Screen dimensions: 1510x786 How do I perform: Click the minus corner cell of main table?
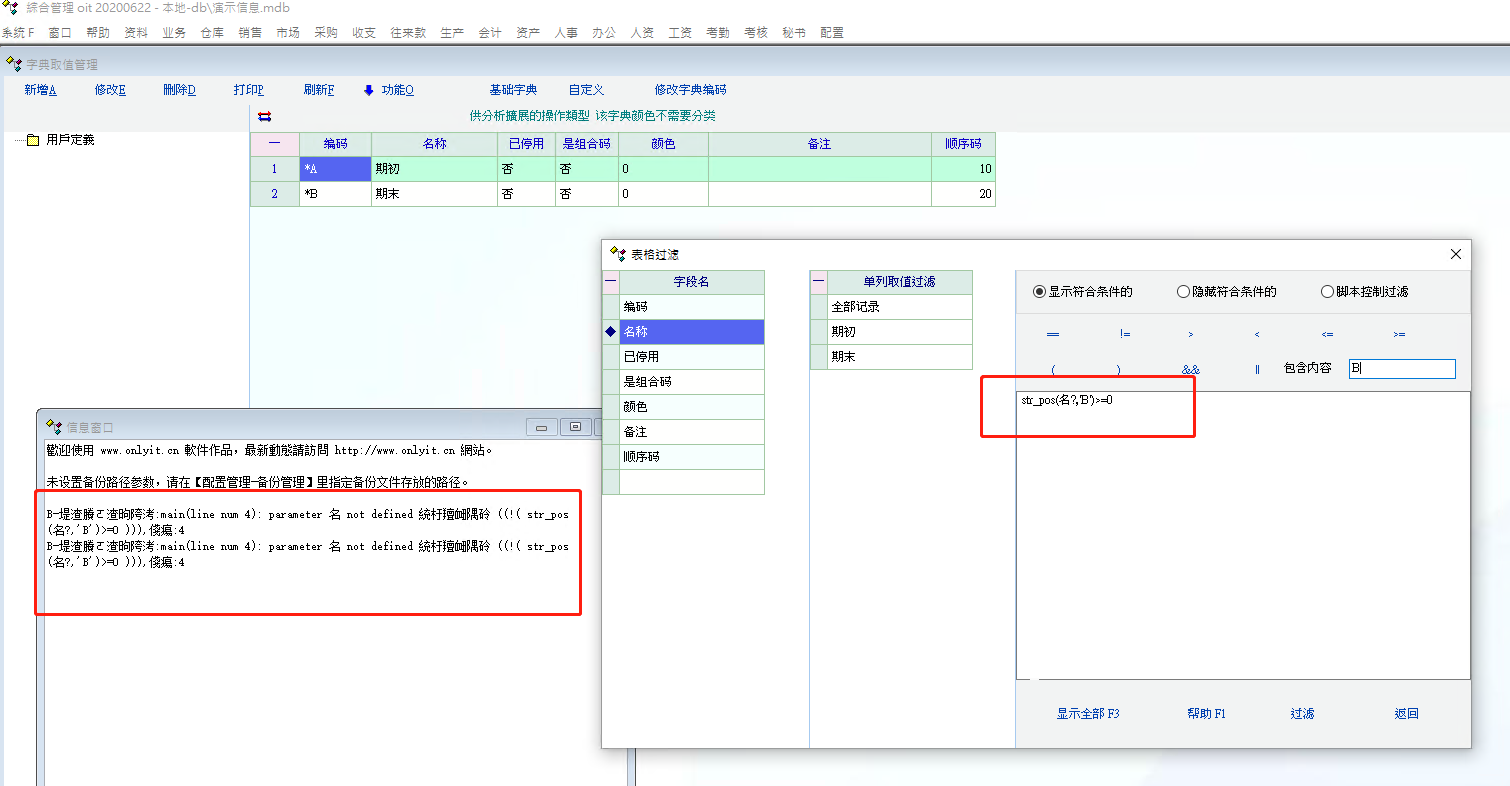(x=274, y=144)
